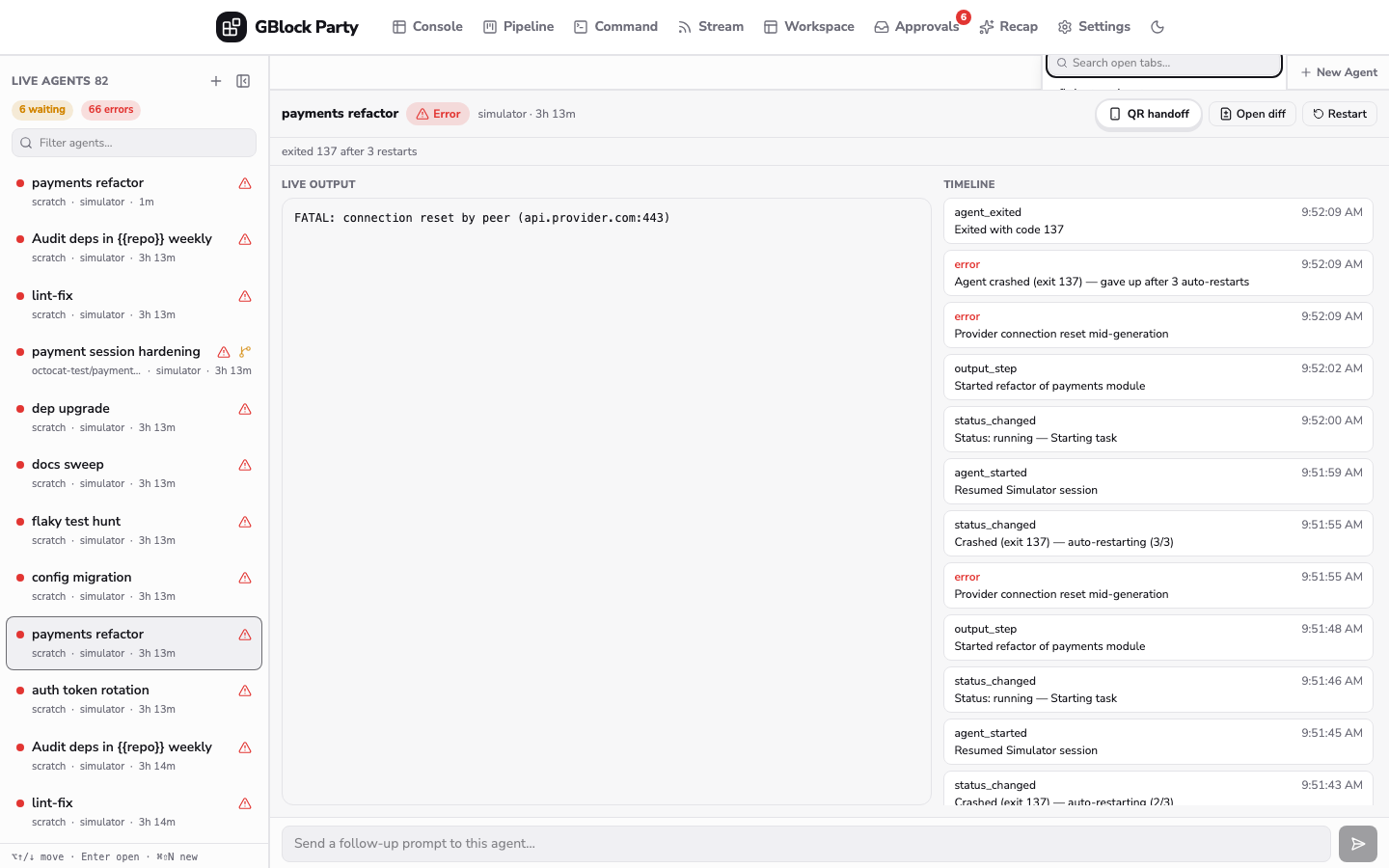Filter by 66 errors badge
Image resolution: width=1389 pixels, height=868 pixels.
[x=111, y=110]
